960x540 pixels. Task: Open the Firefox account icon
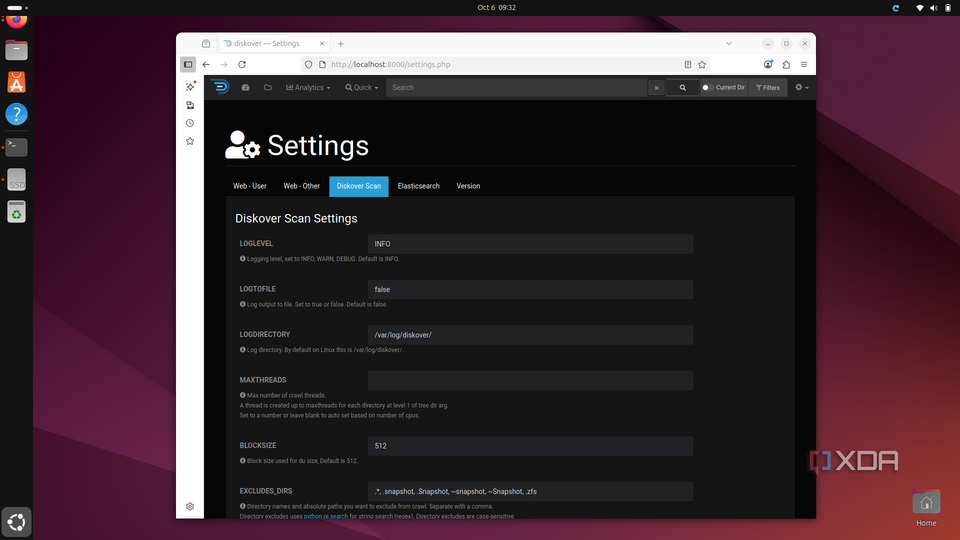point(768,64)
